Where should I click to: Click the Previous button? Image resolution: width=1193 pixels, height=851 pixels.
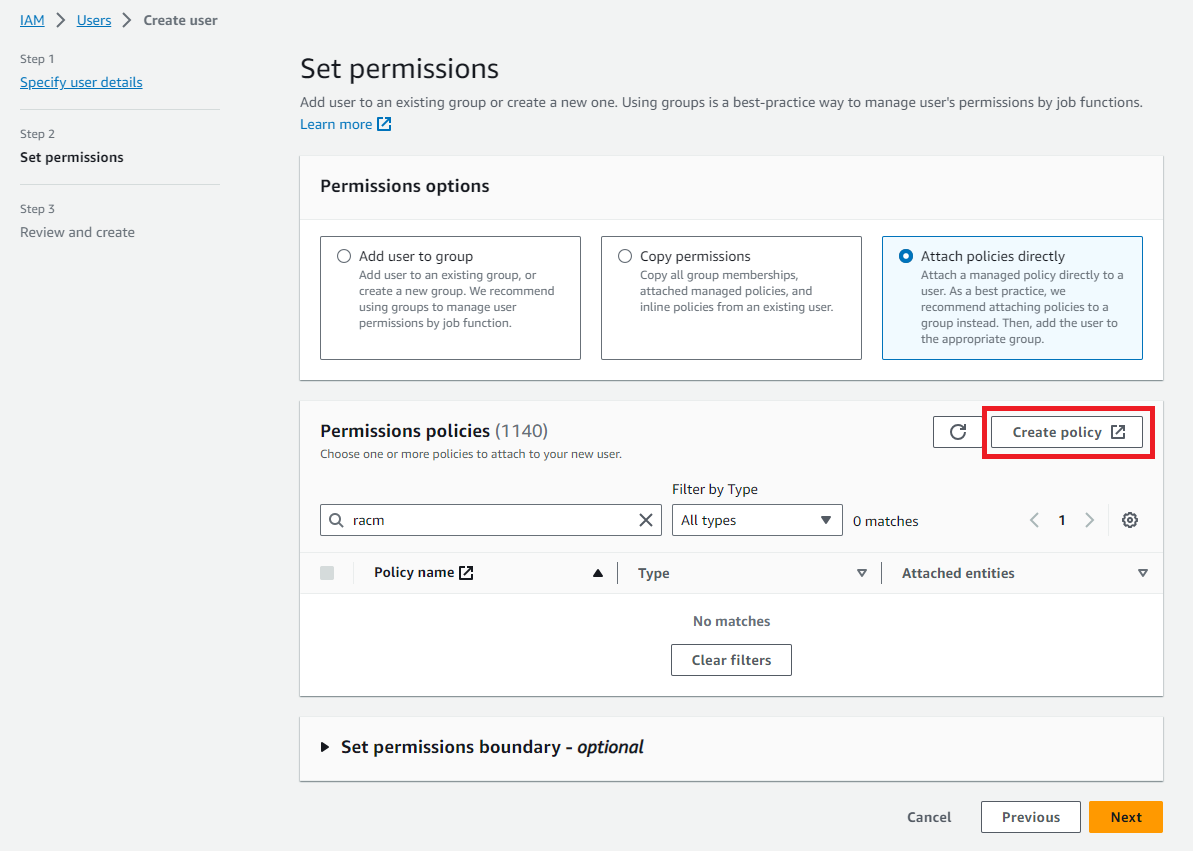point(1031,817)
